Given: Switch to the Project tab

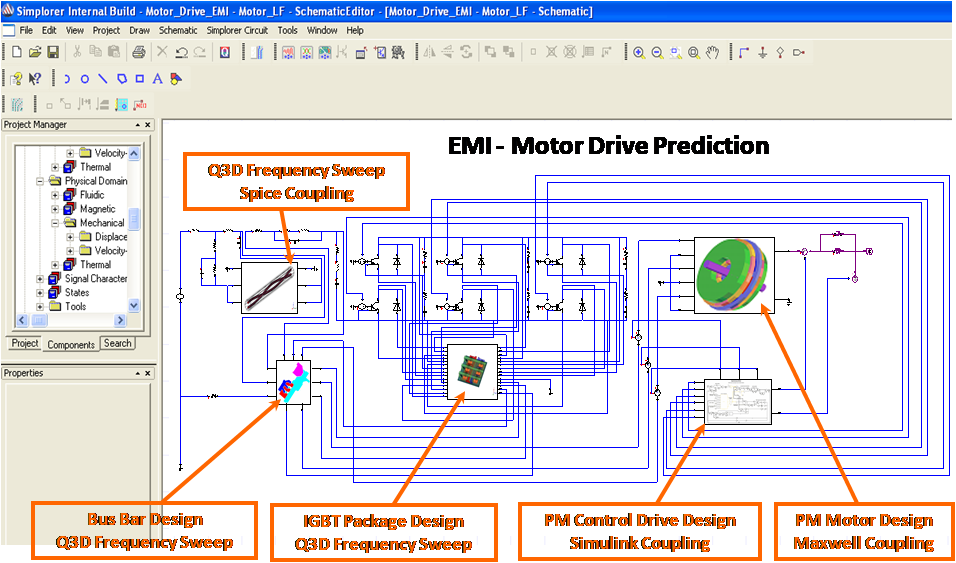Looking at the screenshot, I should pyautogui.click(x=25, y=343).
